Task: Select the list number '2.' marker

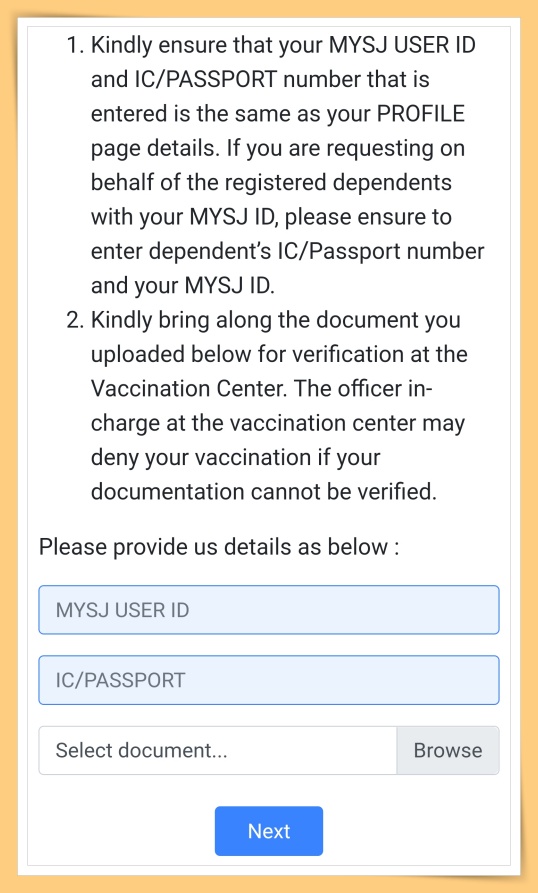Action: pos(76,320)
